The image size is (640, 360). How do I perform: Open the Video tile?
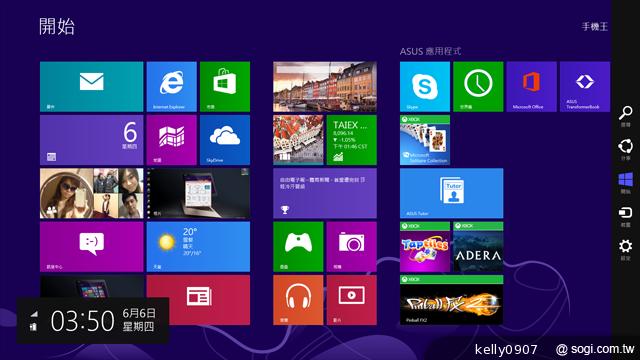(x=351, y=300)
